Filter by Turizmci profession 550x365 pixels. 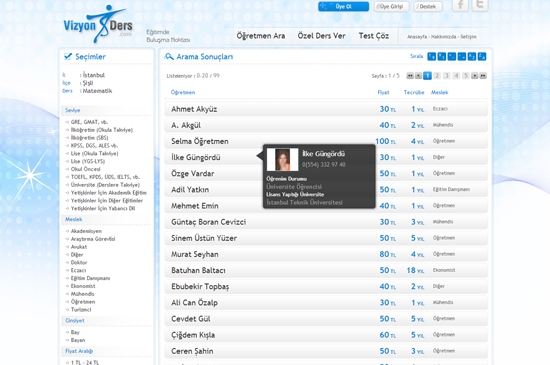(x=81, y=310)
